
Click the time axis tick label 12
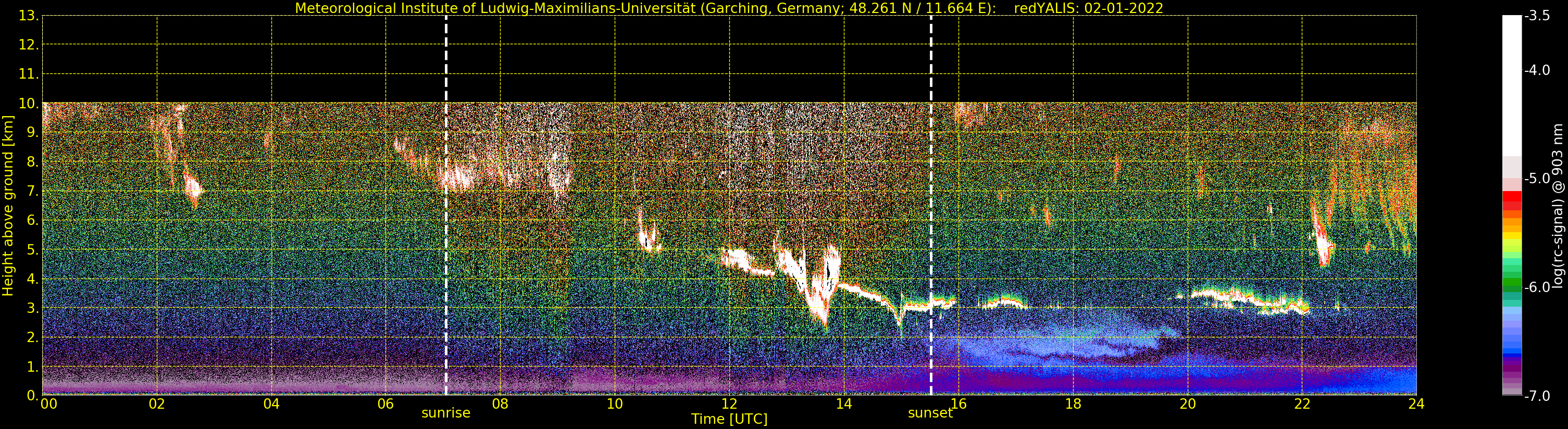[729, 404]
